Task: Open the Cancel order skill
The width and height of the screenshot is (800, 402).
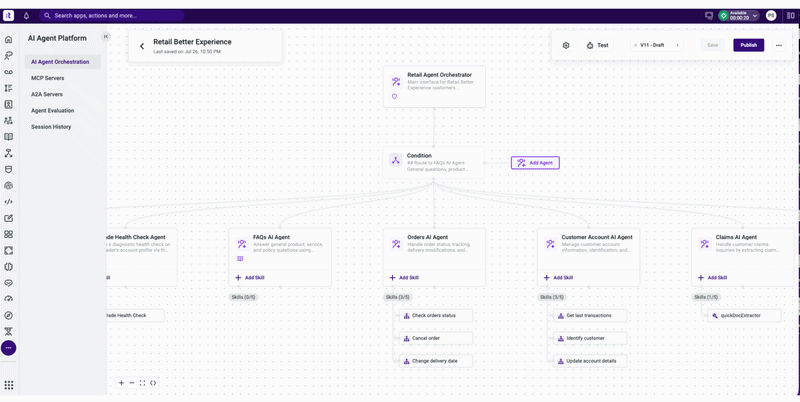Action: tap(436, 338)
